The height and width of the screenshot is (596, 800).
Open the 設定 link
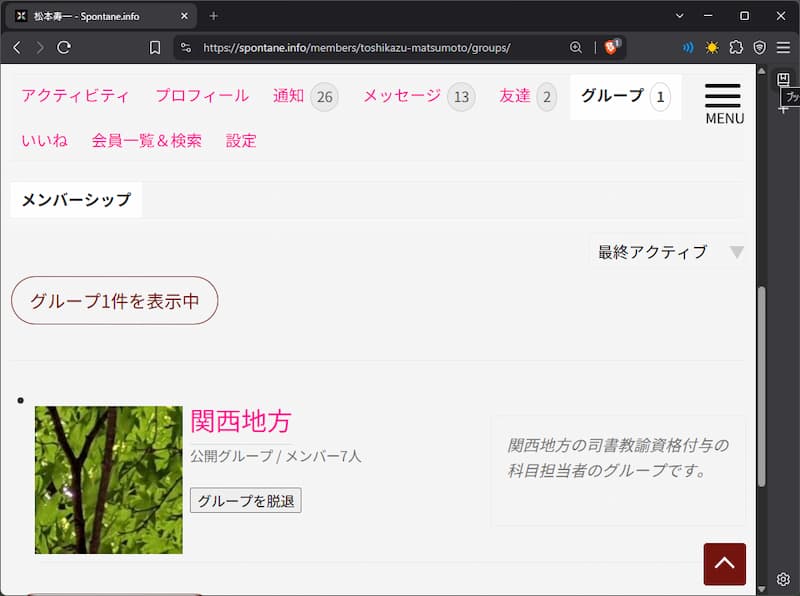click(241, 140)
